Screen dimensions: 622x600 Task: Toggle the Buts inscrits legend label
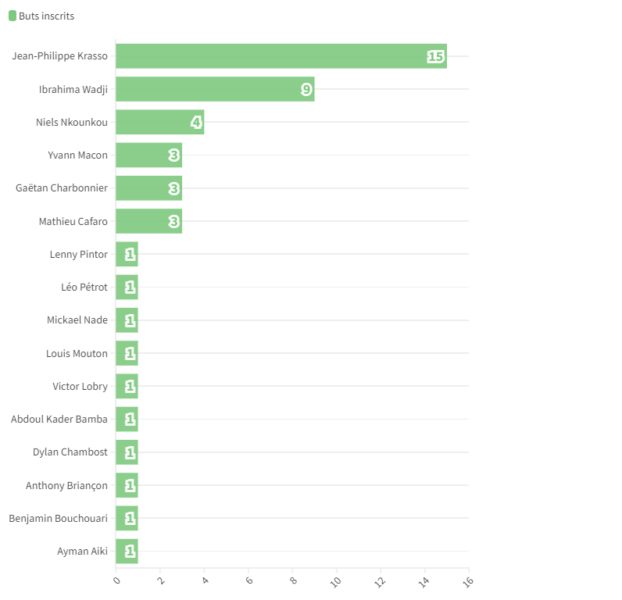pos(46,16)
